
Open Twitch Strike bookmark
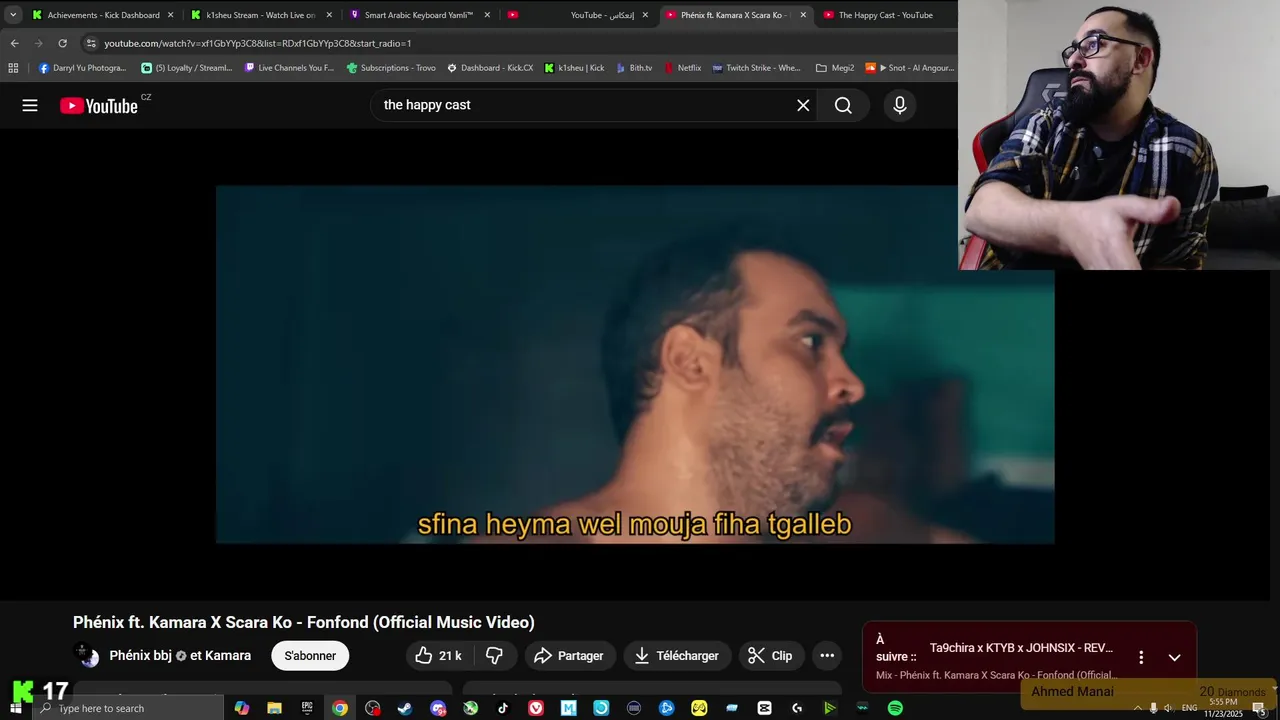756,68
